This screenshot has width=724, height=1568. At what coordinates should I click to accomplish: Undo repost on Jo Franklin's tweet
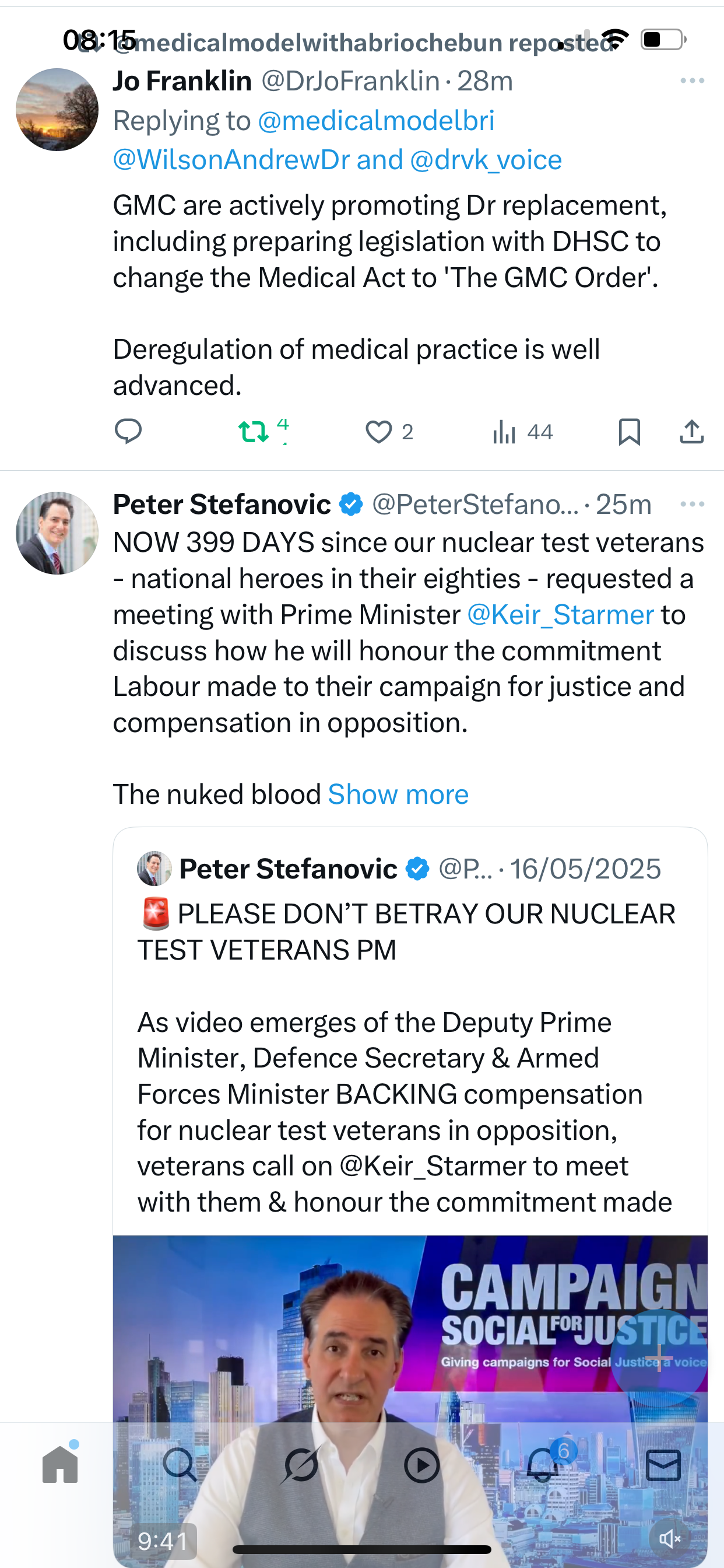point(254,432)
